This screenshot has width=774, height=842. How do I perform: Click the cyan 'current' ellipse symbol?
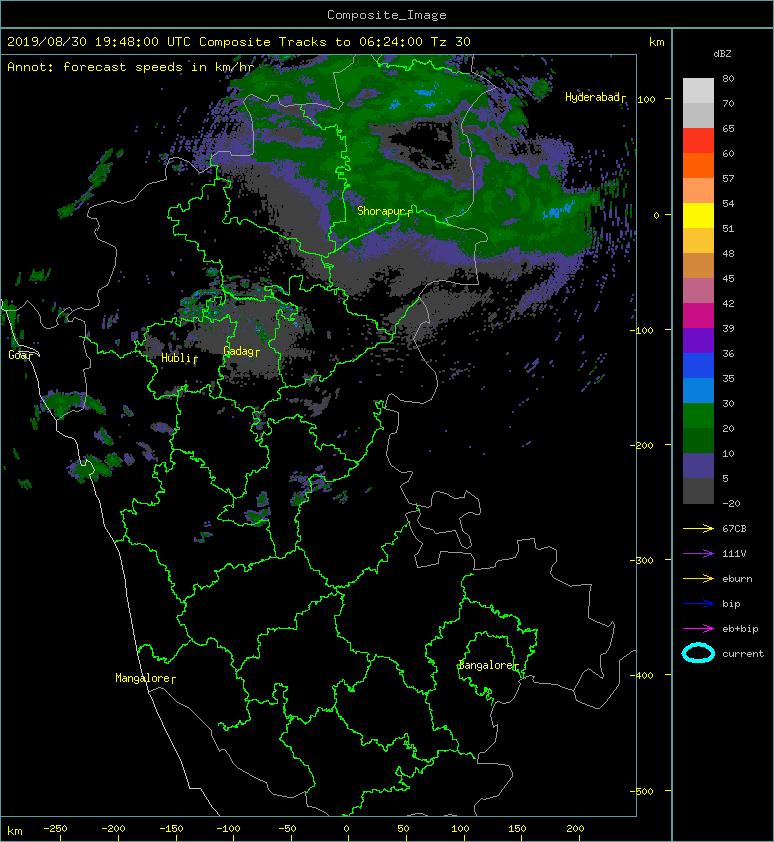698,654
